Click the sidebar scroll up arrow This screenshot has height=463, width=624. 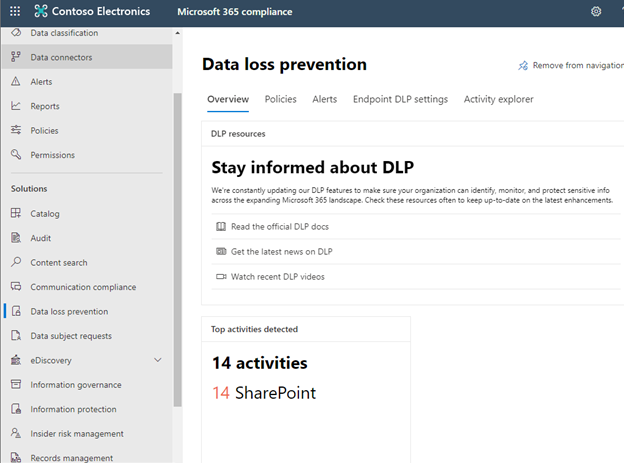click(x=177, y=33)
